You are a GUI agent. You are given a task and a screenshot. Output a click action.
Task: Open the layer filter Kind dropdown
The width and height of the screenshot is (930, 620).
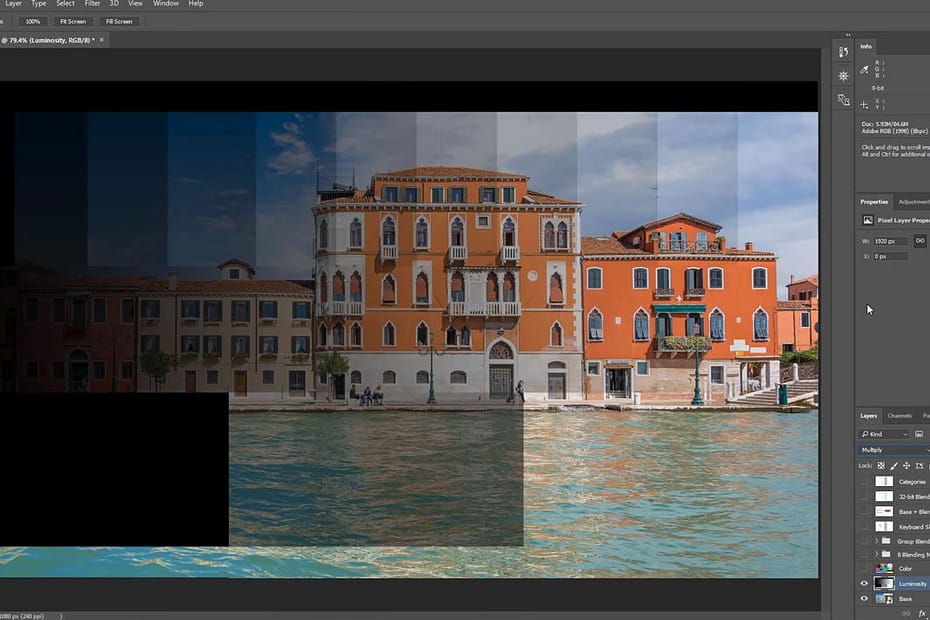pos(884,434)
